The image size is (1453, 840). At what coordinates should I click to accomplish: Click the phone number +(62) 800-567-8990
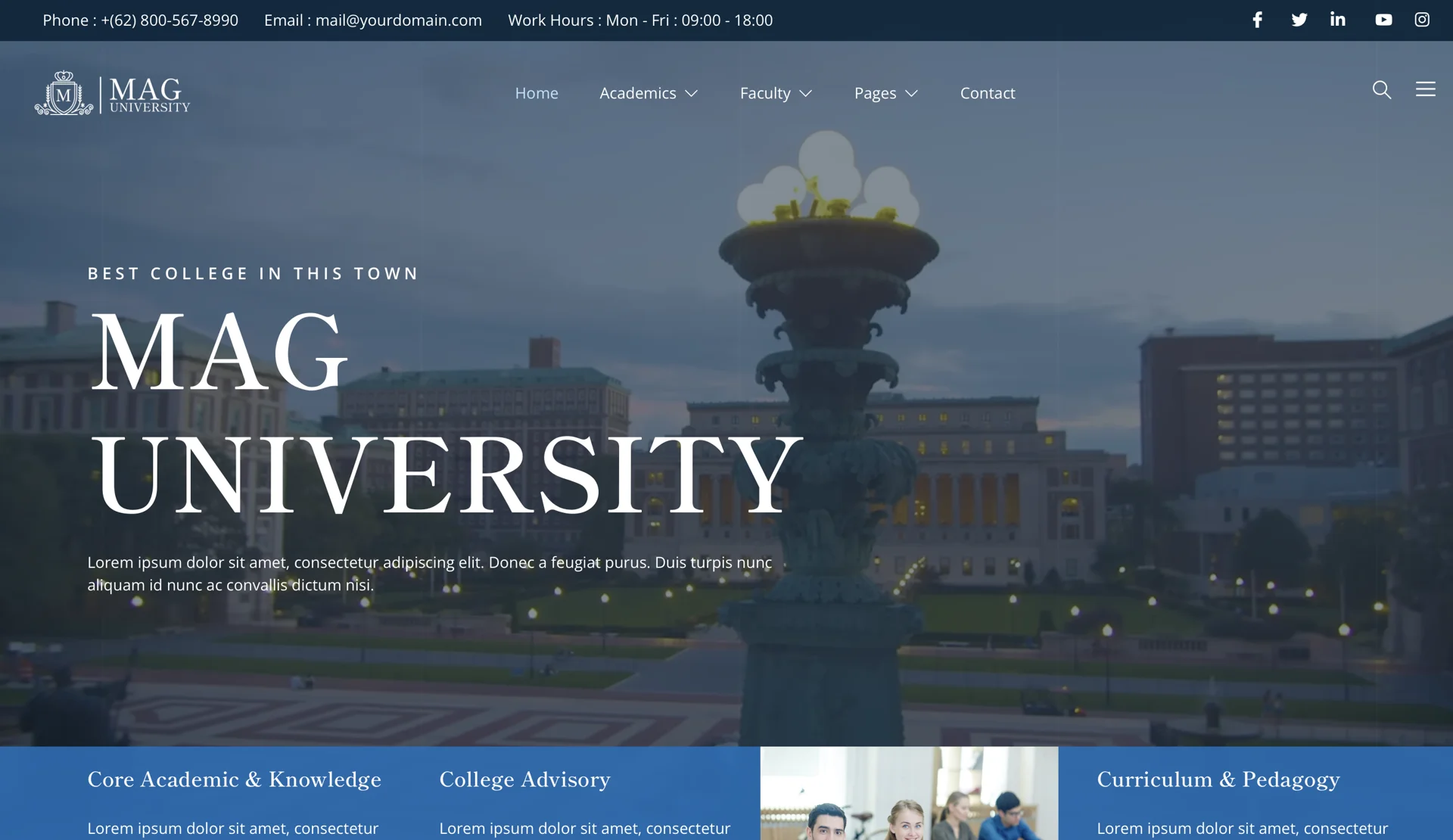[170, 20]
